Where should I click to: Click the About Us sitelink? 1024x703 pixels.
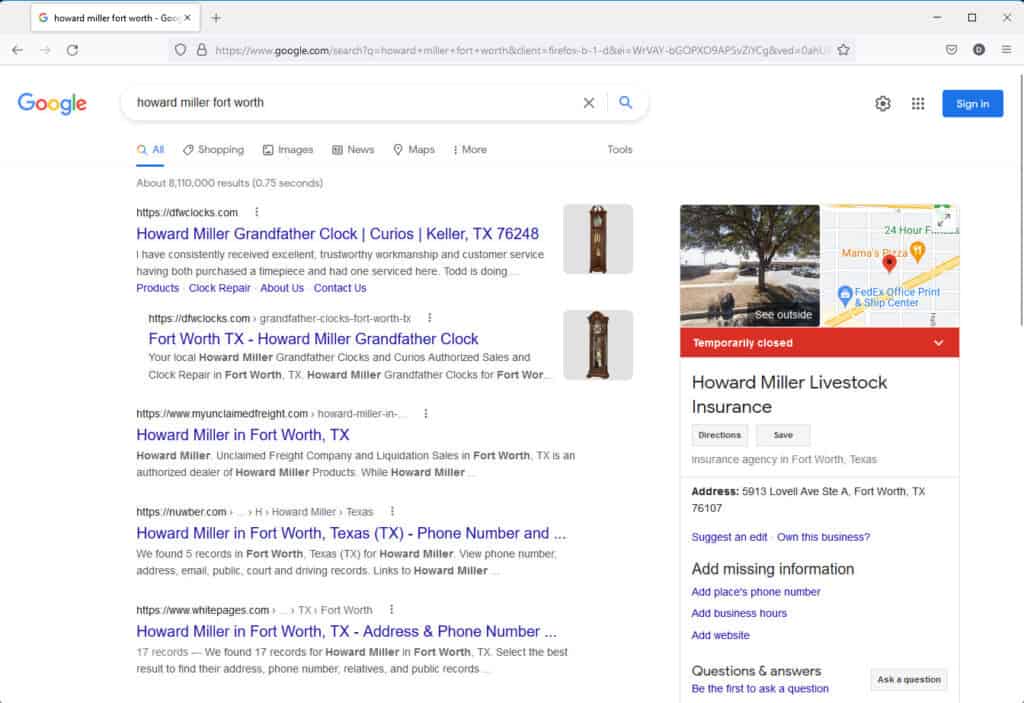(x=282, y=288)
